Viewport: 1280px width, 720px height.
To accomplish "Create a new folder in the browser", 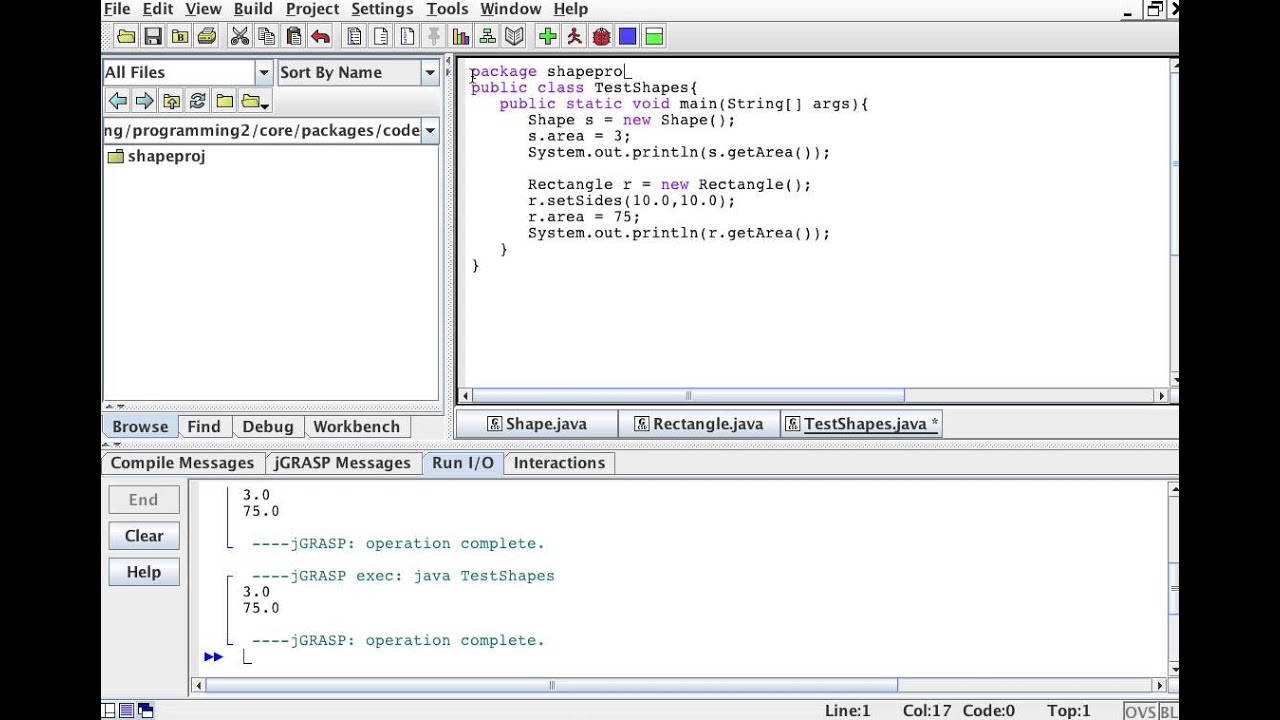I will (x=224, y=101).
